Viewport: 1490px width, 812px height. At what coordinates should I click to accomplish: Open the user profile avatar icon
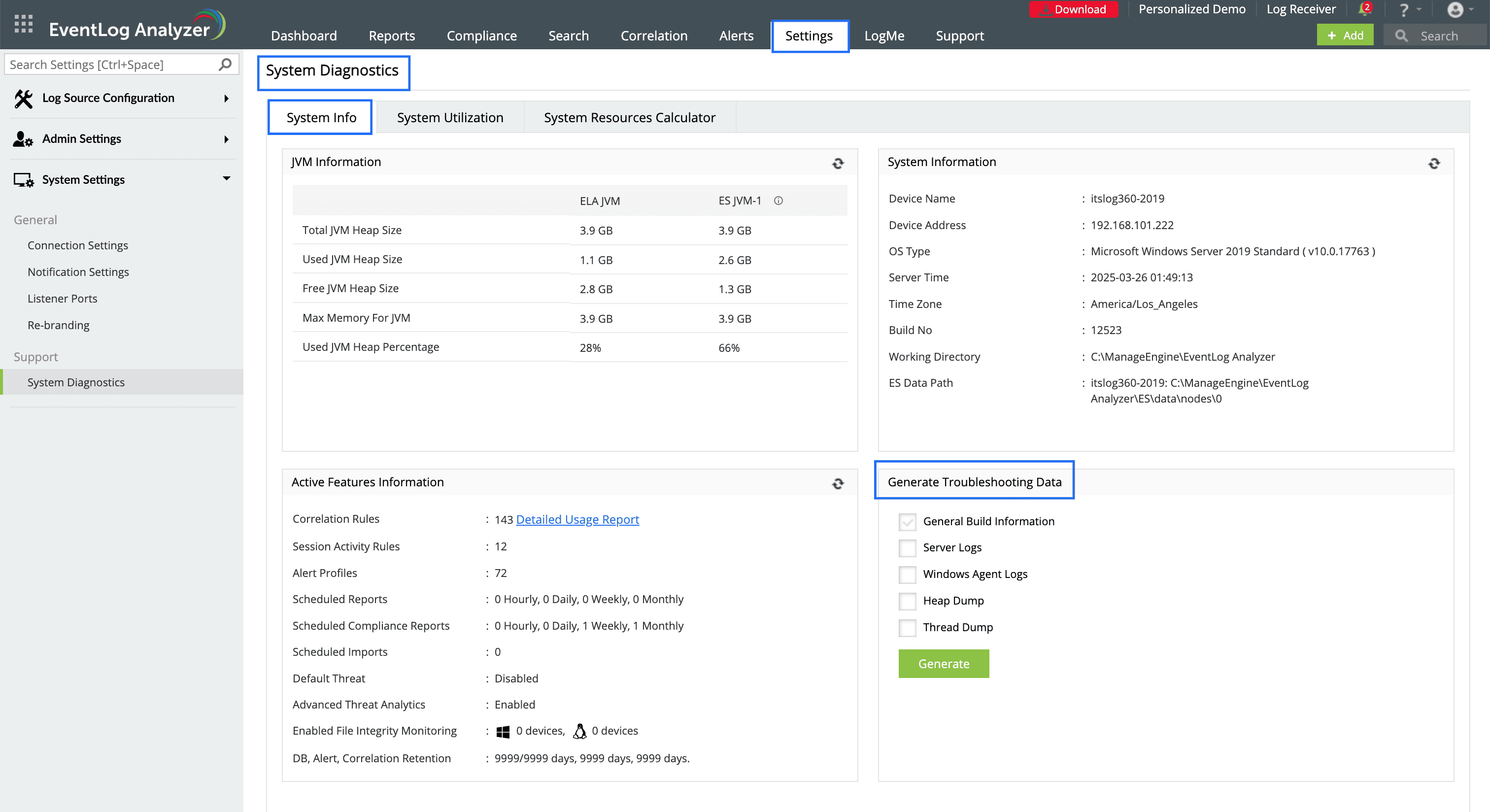(1455, 10)
